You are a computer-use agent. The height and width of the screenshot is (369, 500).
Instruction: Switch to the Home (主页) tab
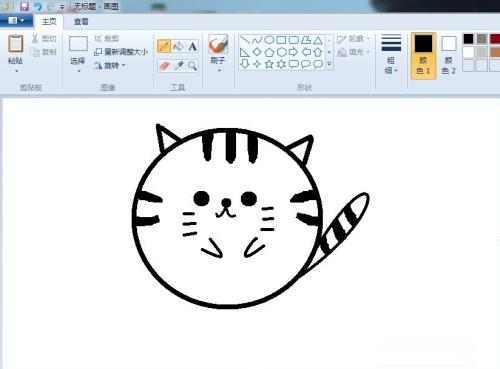pyautogui.click(x=49, y=22)
